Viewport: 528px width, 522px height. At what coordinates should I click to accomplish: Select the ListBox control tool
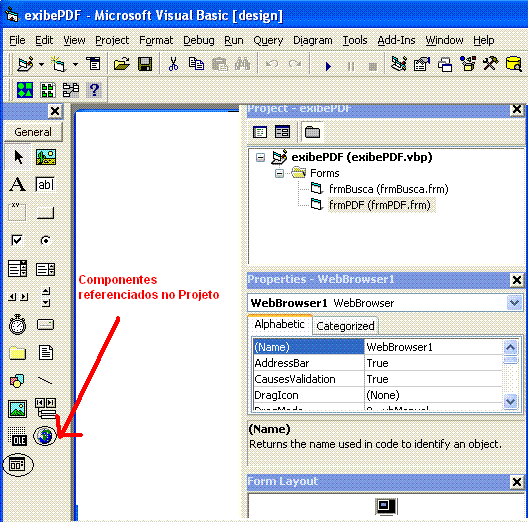(45, 269)
